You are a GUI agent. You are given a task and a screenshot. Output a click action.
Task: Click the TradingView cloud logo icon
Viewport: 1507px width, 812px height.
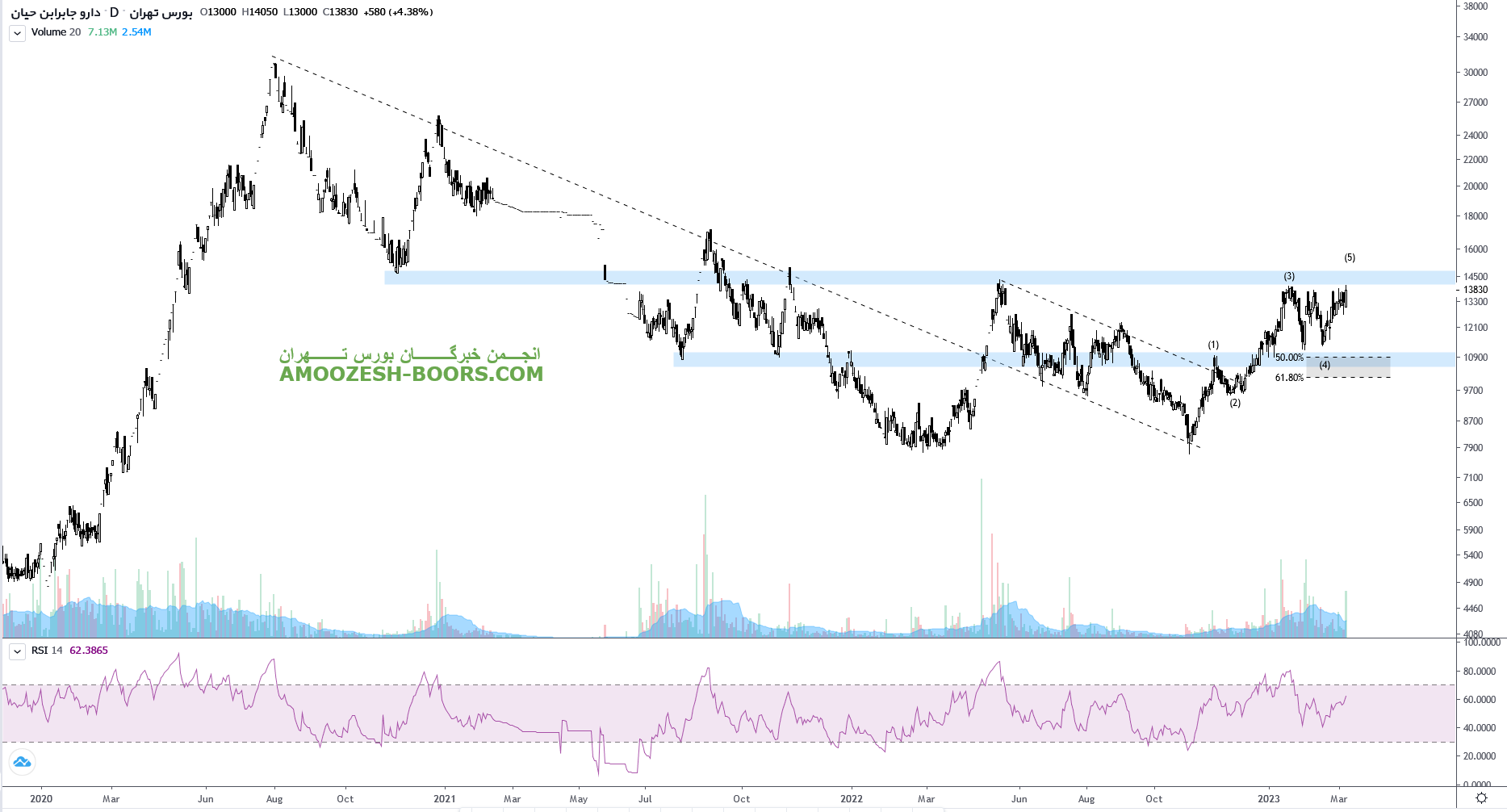pos(22,761)
